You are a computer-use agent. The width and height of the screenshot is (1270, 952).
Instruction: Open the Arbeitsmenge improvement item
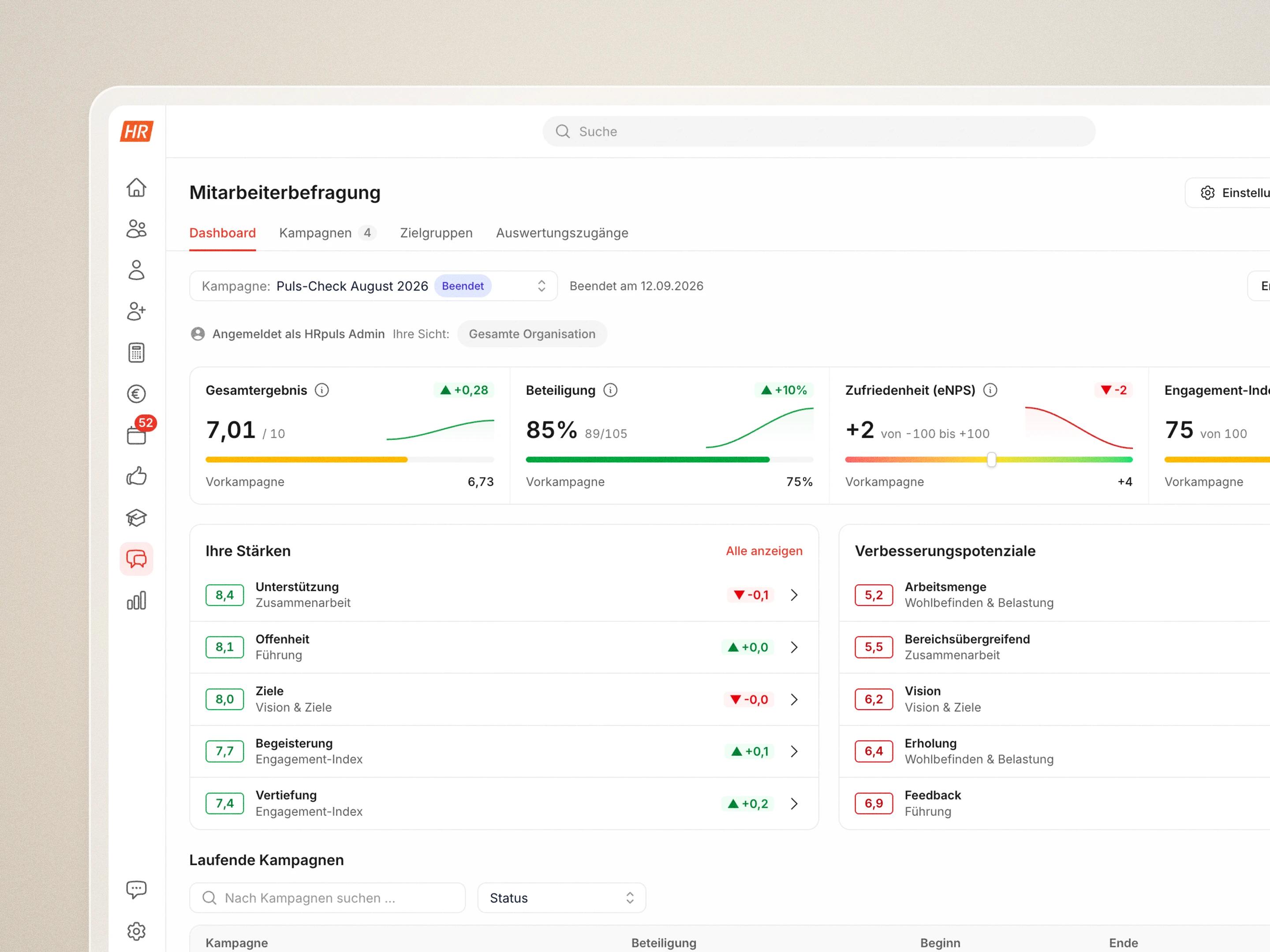point(1055,595)
